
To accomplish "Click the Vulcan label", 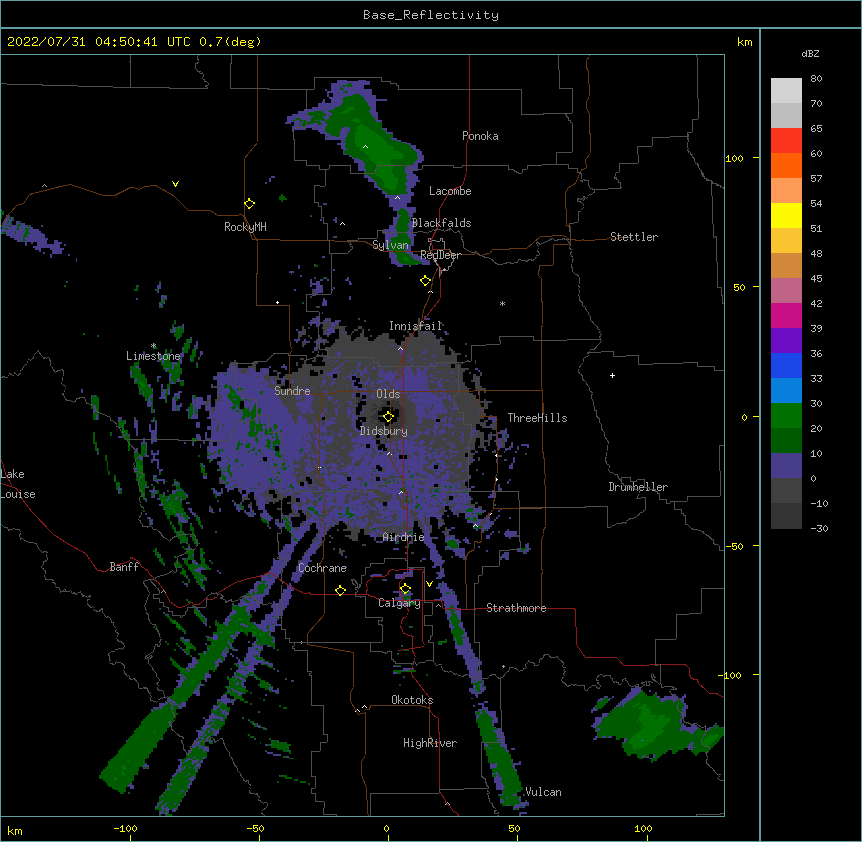I will [x=543, y=792].
